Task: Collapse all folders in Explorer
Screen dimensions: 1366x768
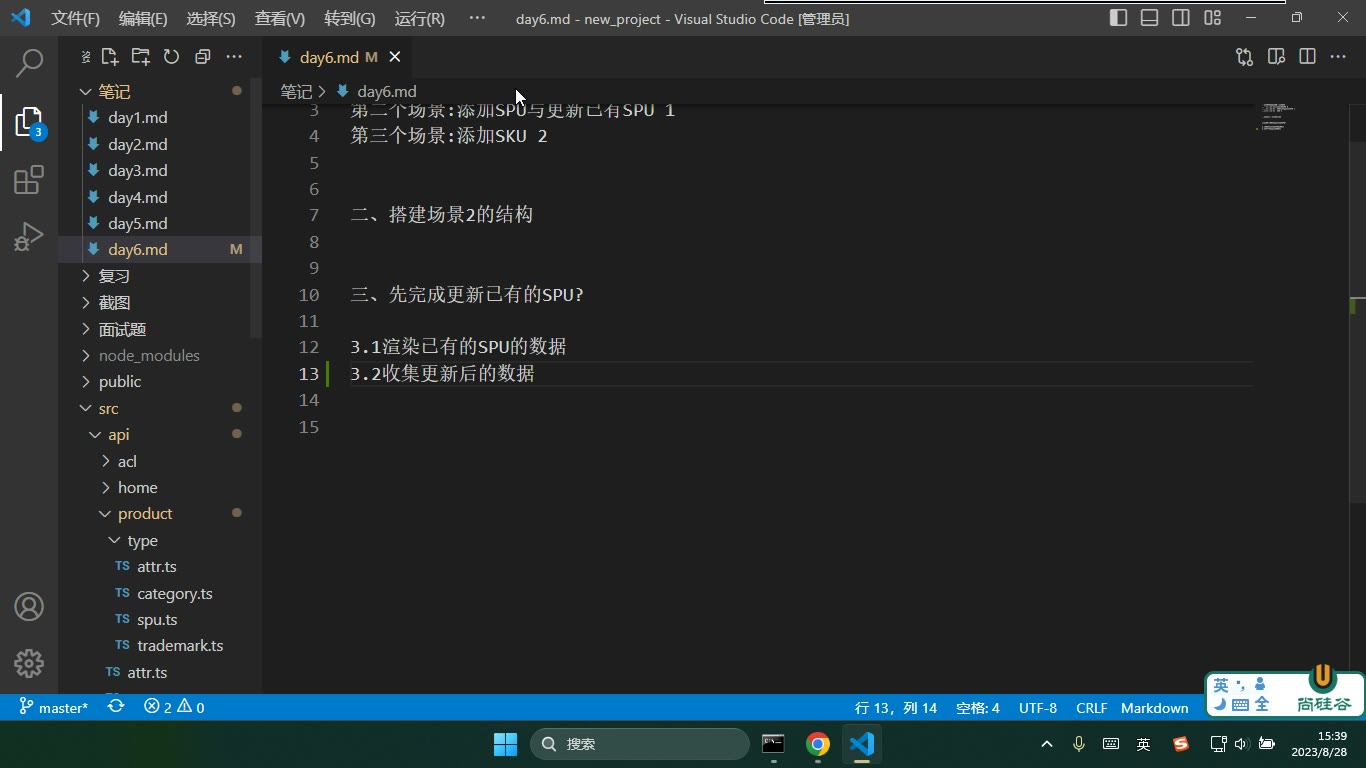Action: (202, 57)
